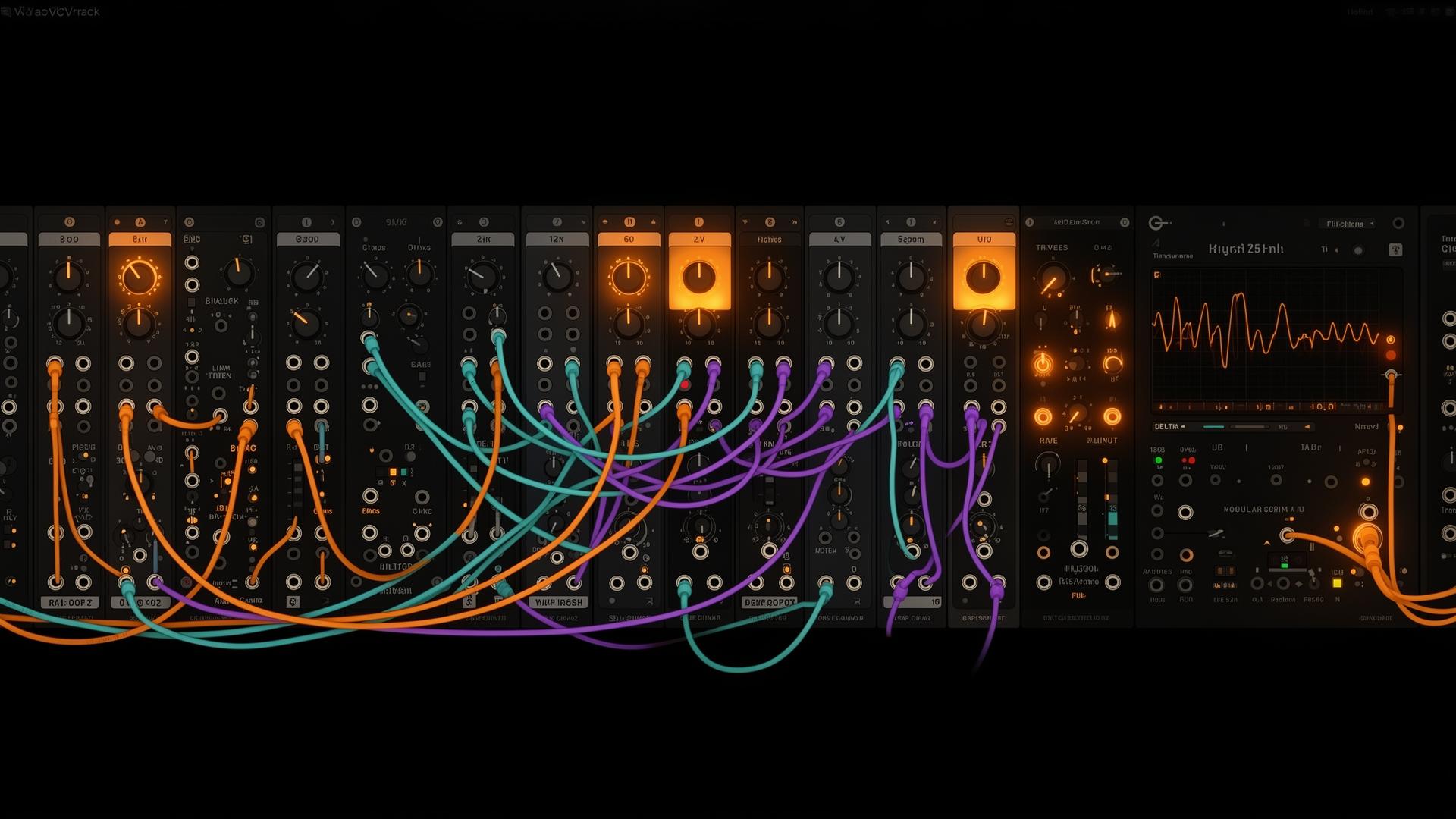Click the left arrow next to DELTIA

tap(1183, 427)
